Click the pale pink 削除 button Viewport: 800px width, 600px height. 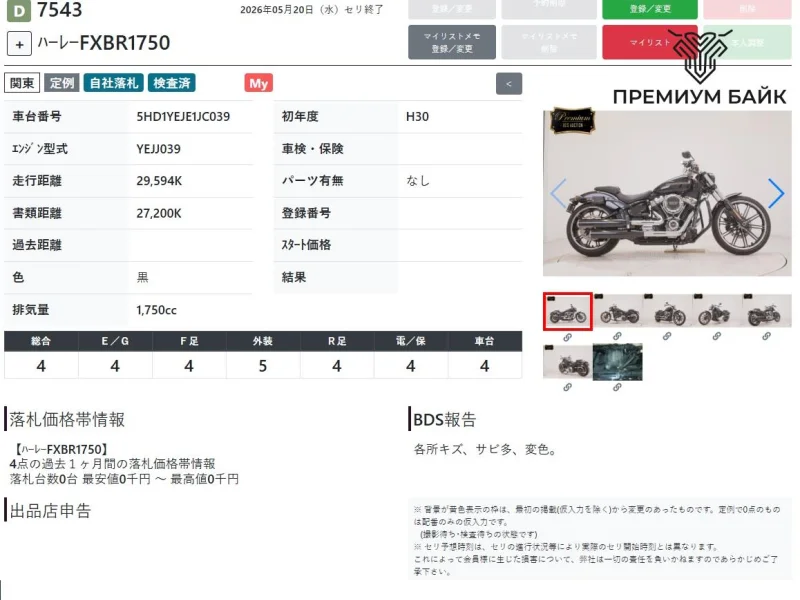tap(747, 9)
